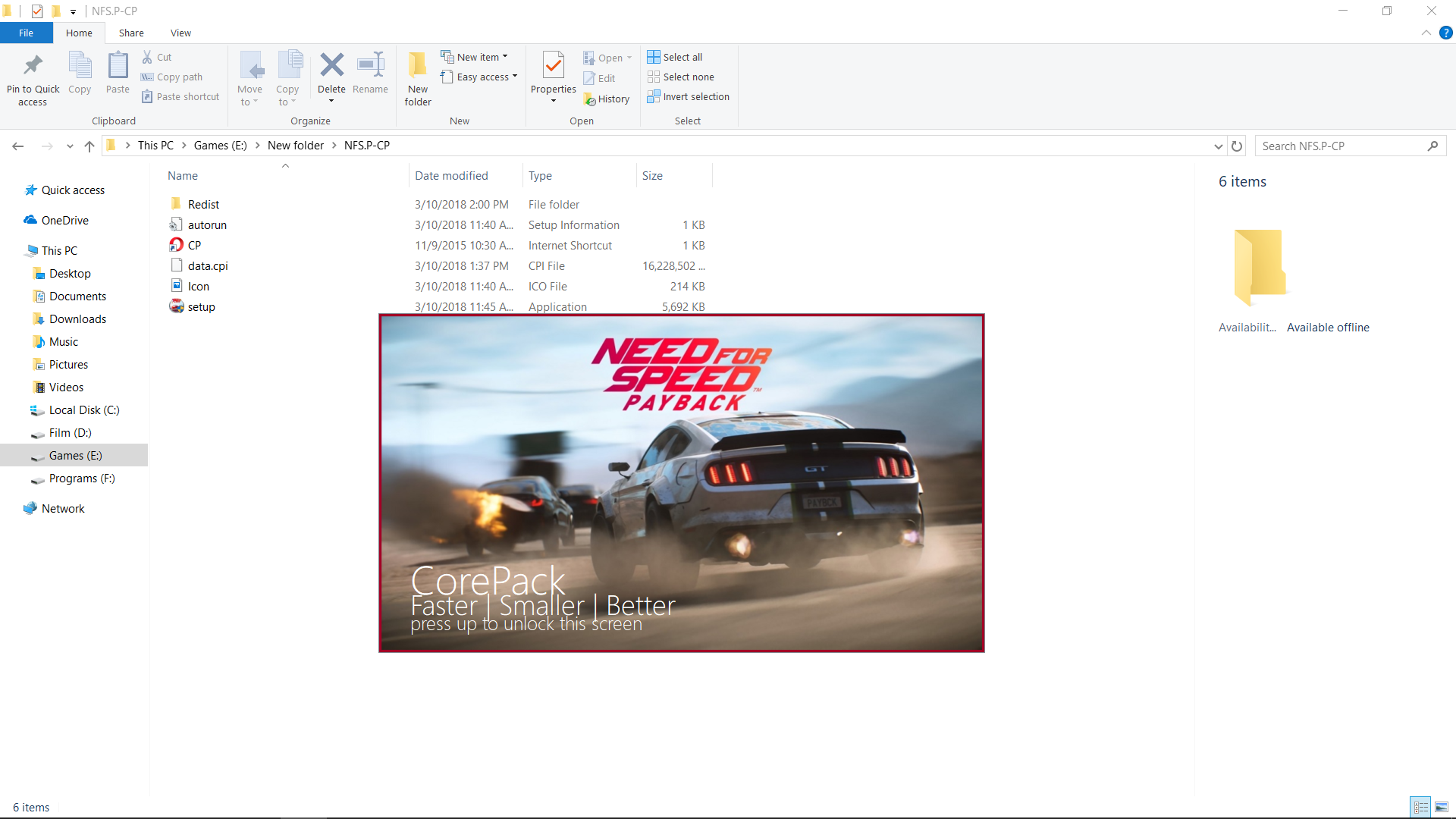1456x819 pixels.
Task: Switch to details view toggle
Action: tap(1421, 807)
